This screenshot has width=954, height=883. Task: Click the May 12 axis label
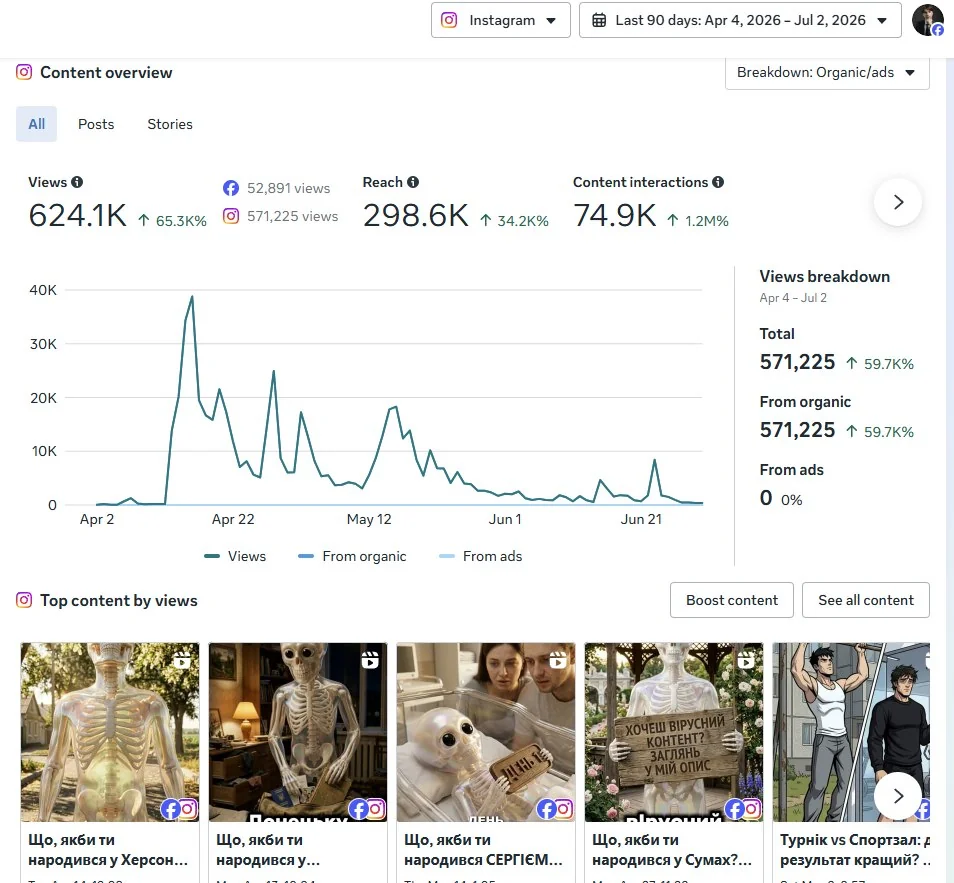[x=369, y=519]
